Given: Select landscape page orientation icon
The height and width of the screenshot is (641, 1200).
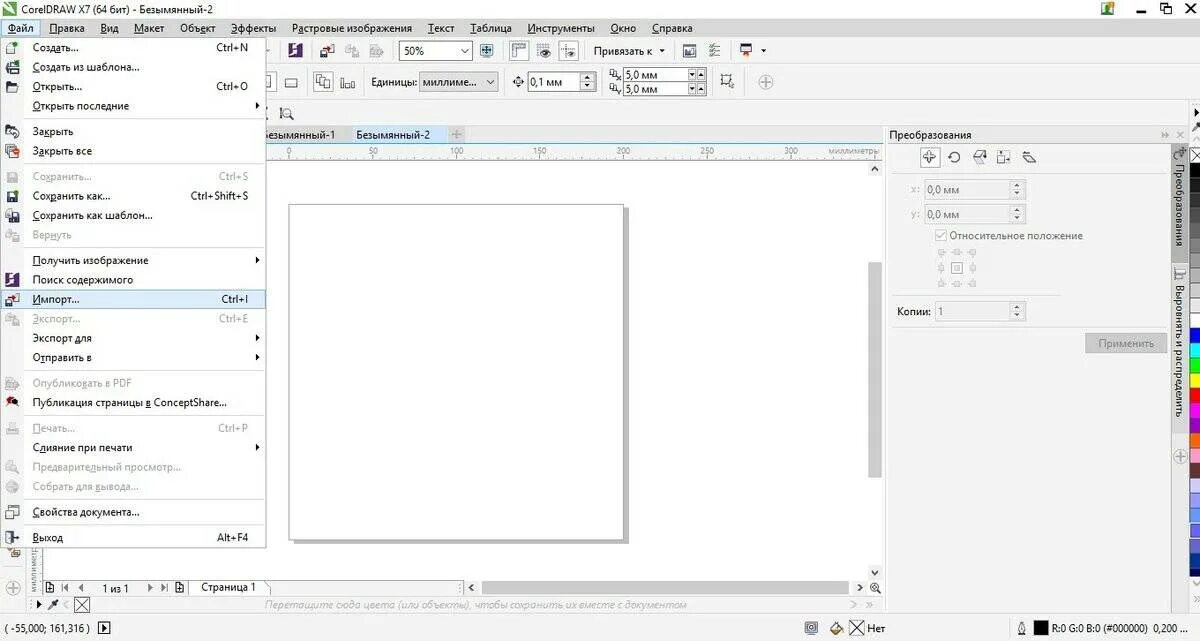Looking at the screenshot, I should (x=291, y=83).
